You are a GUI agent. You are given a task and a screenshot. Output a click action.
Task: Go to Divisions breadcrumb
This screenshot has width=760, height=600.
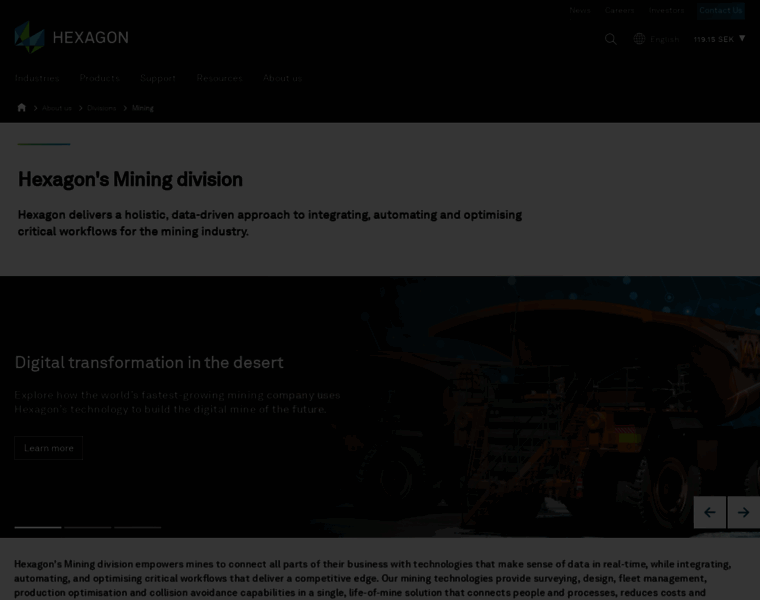(x=102, y=108)
